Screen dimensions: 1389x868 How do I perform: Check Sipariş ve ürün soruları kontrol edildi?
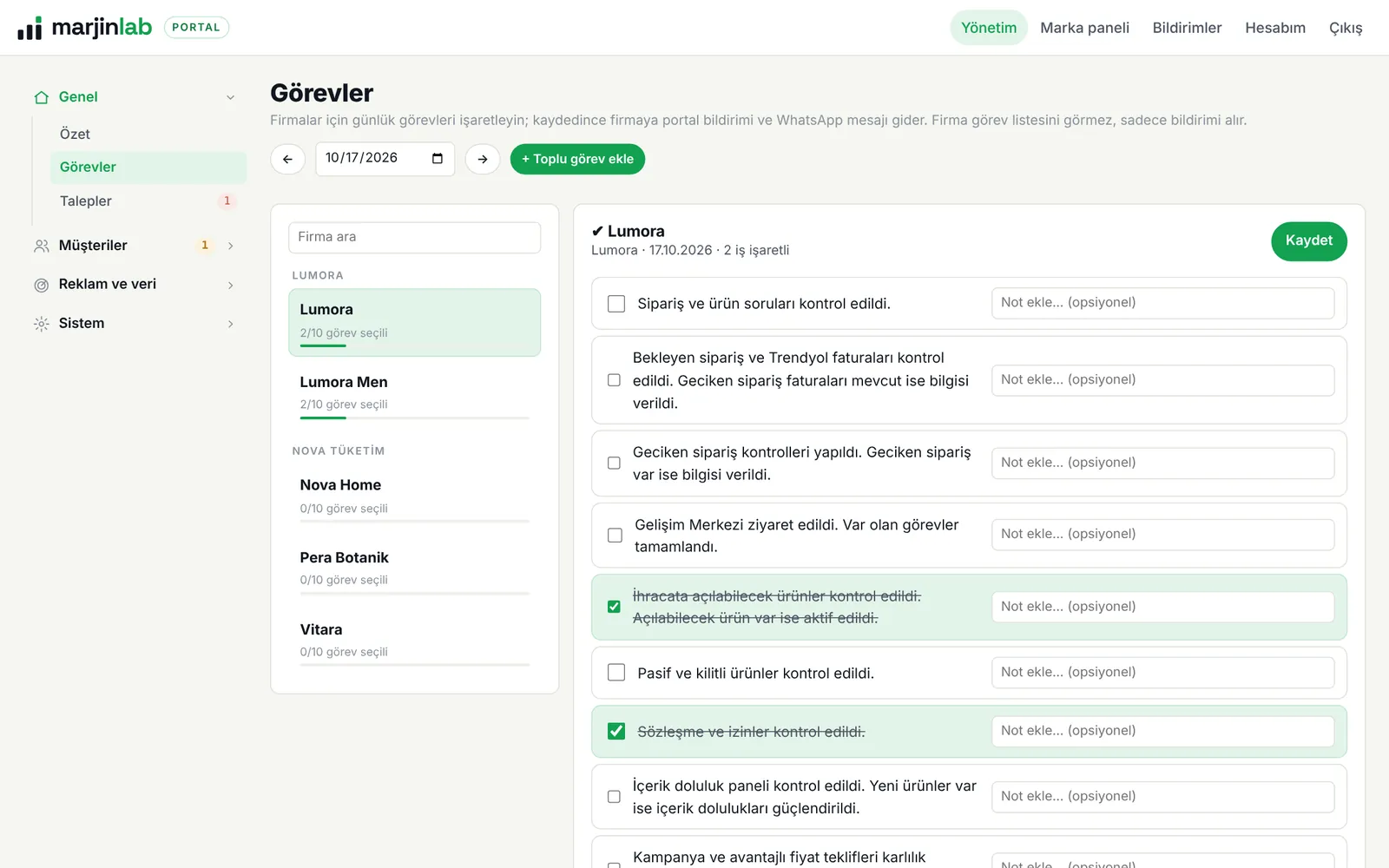(x=616, y=304)
